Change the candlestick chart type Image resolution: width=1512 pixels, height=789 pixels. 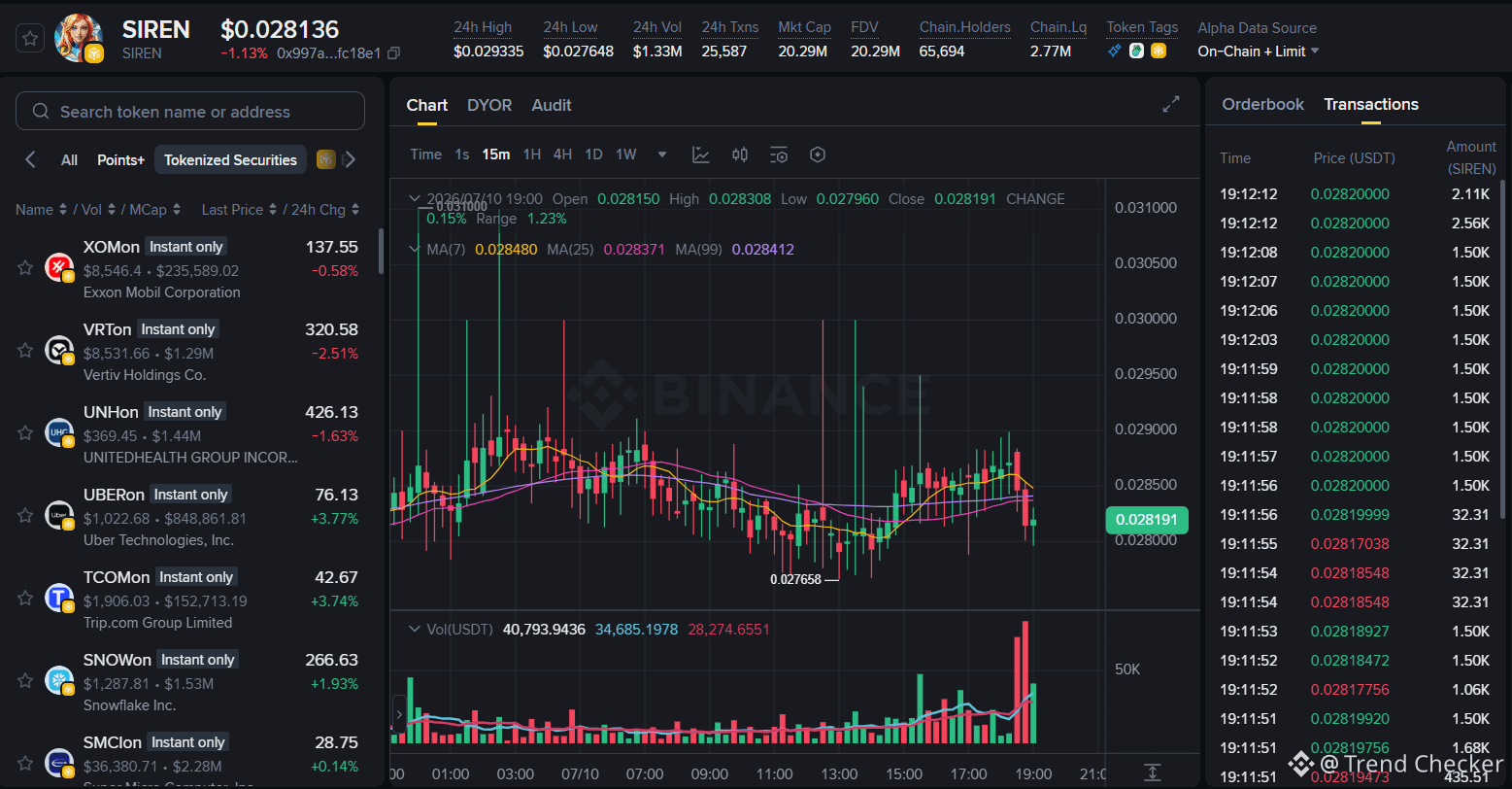[x=740, y=154]
